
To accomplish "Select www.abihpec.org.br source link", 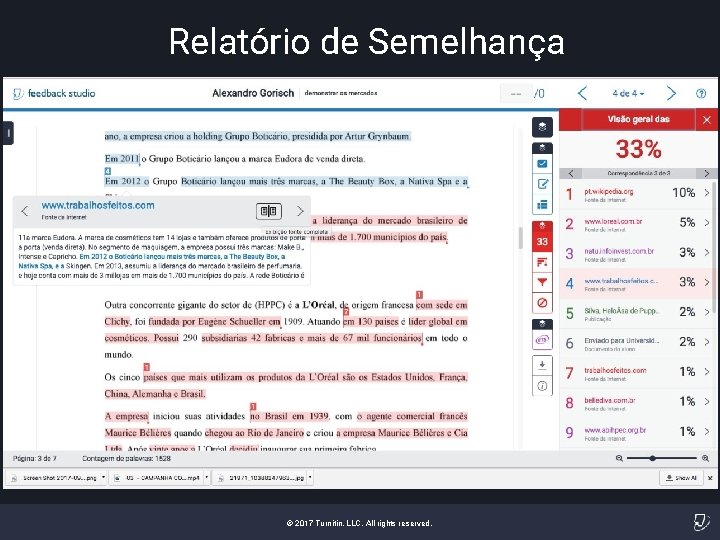I will [615, 430].
